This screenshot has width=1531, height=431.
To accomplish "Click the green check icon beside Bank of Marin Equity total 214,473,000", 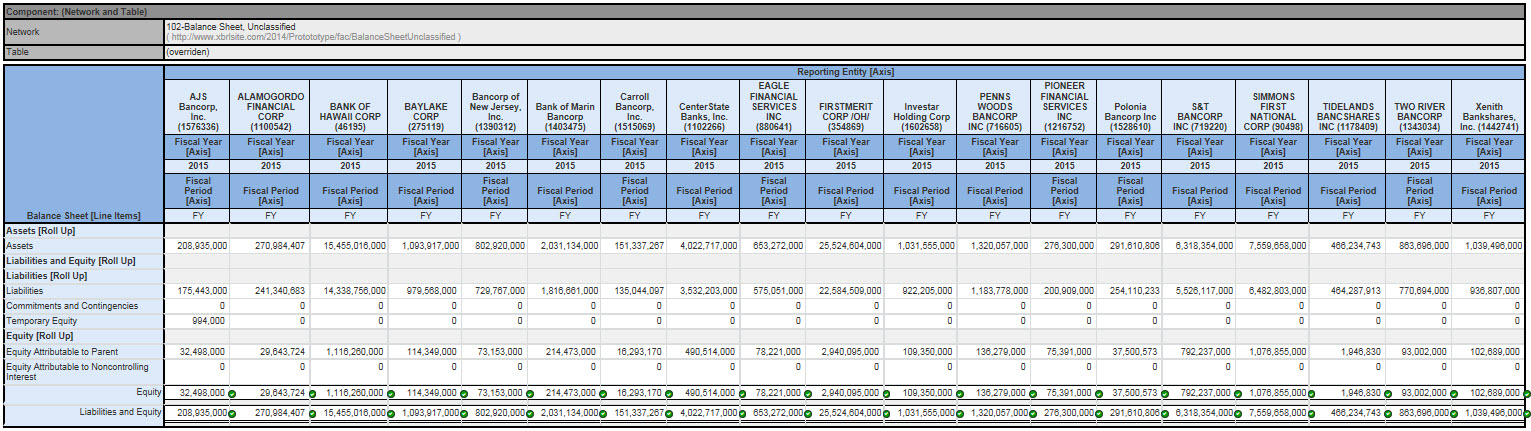I will pyautogui.click(x=602, y=394).
